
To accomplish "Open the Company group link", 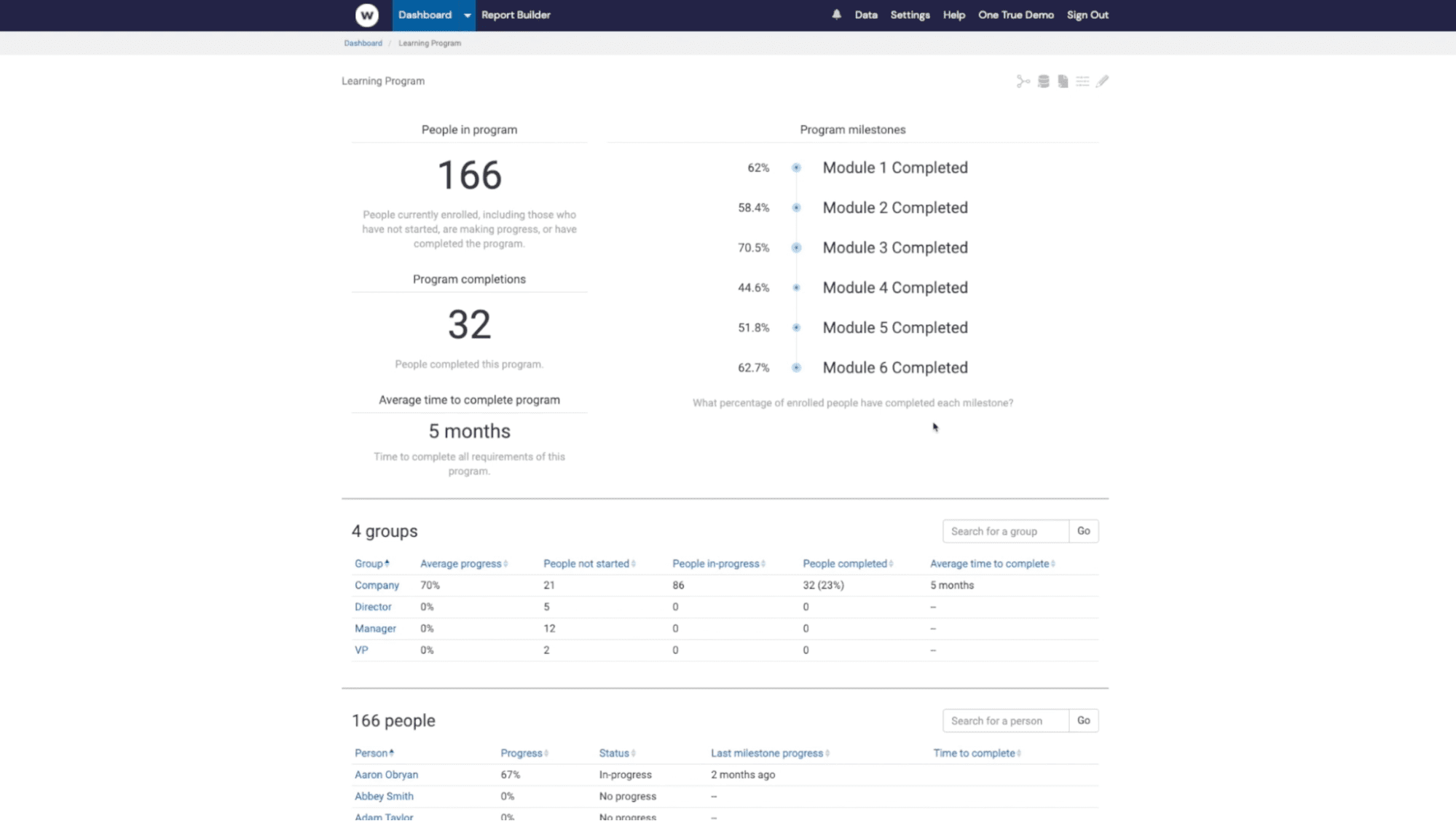I will 377,586.
